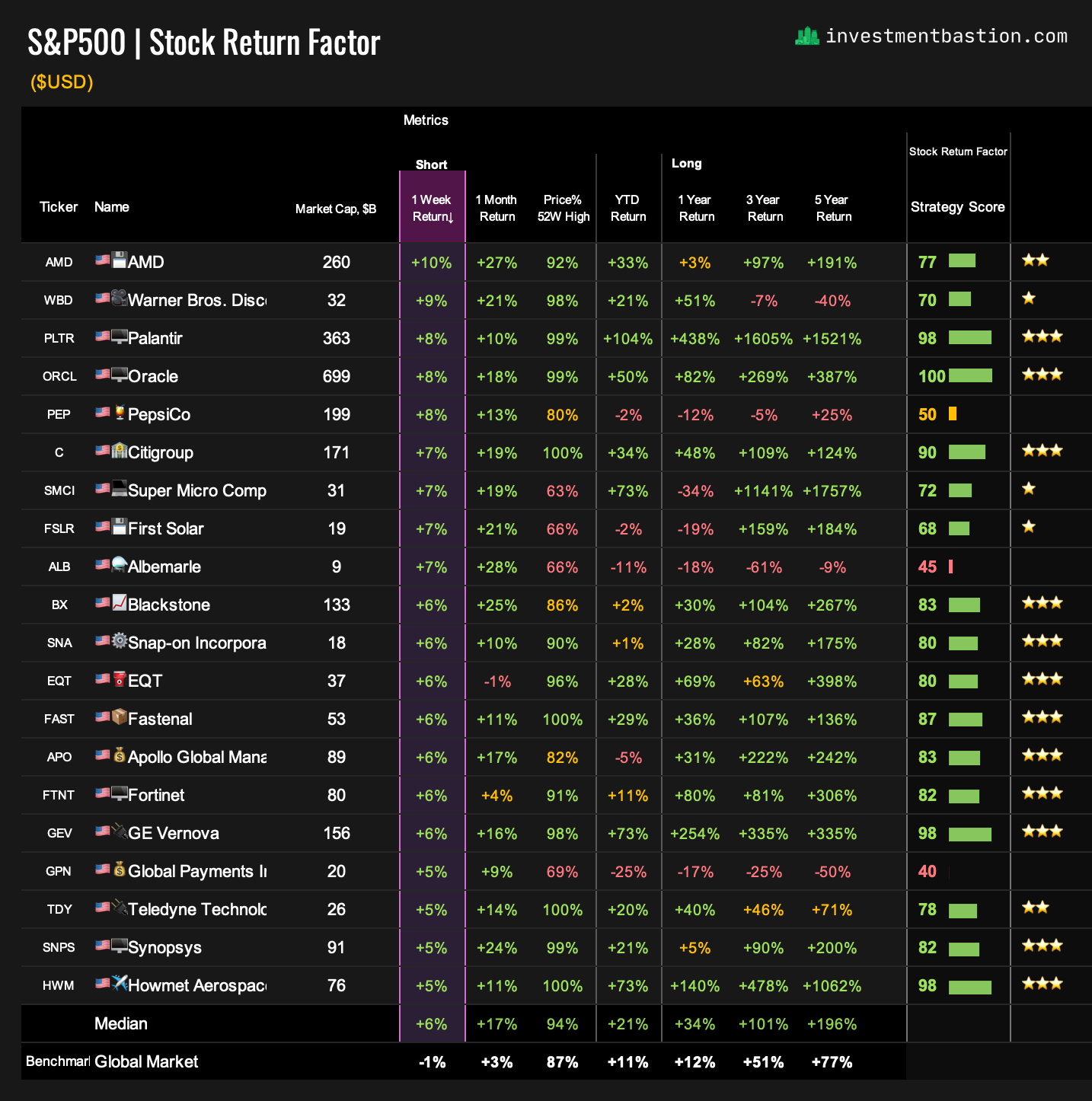The image size is (1092, 1101).
Task: Click the SMCI ticker cell
Action: 59,490
